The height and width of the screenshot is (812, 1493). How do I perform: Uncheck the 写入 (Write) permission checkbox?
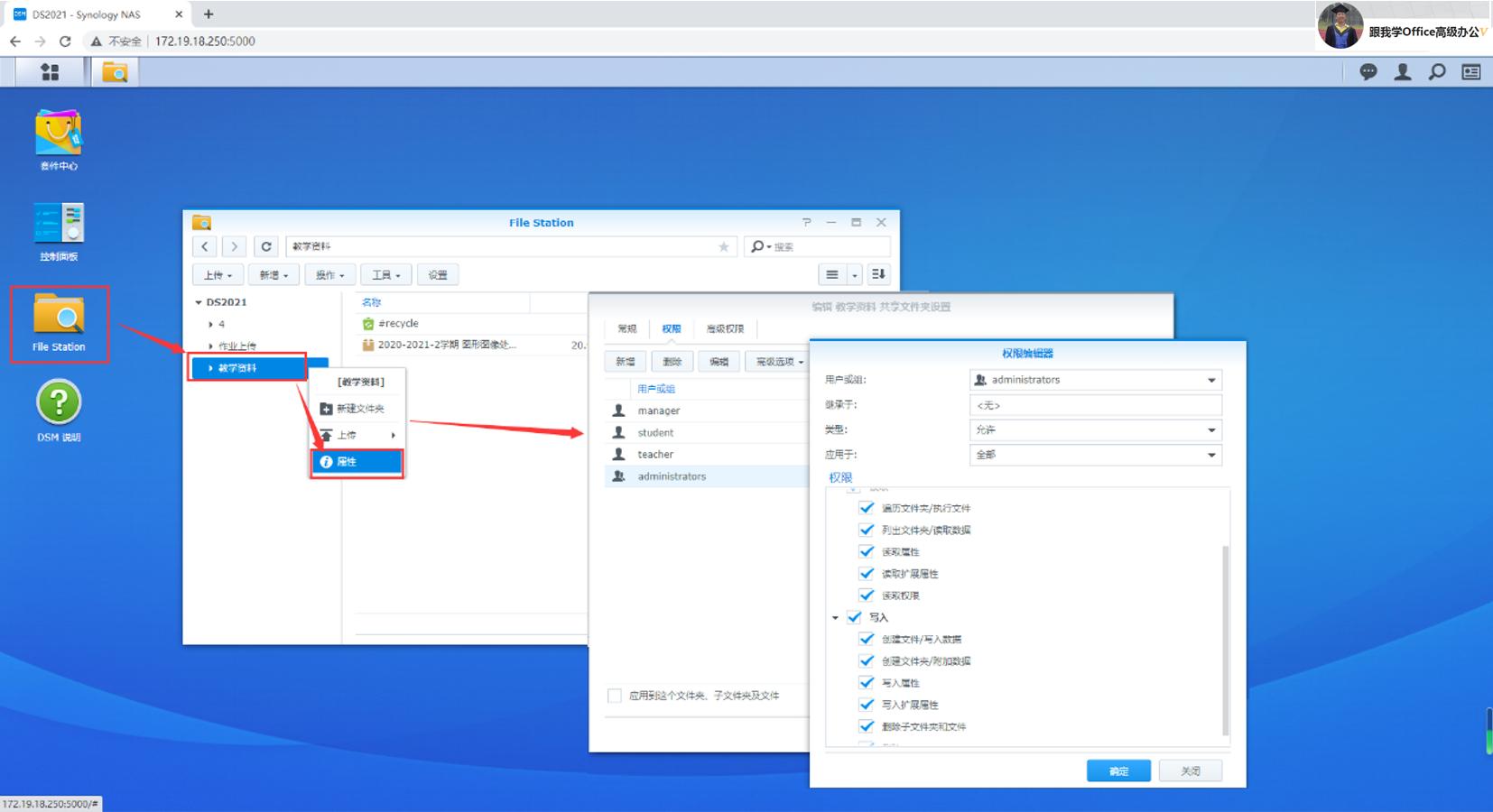pyautogui.click(x=854, y=617)
